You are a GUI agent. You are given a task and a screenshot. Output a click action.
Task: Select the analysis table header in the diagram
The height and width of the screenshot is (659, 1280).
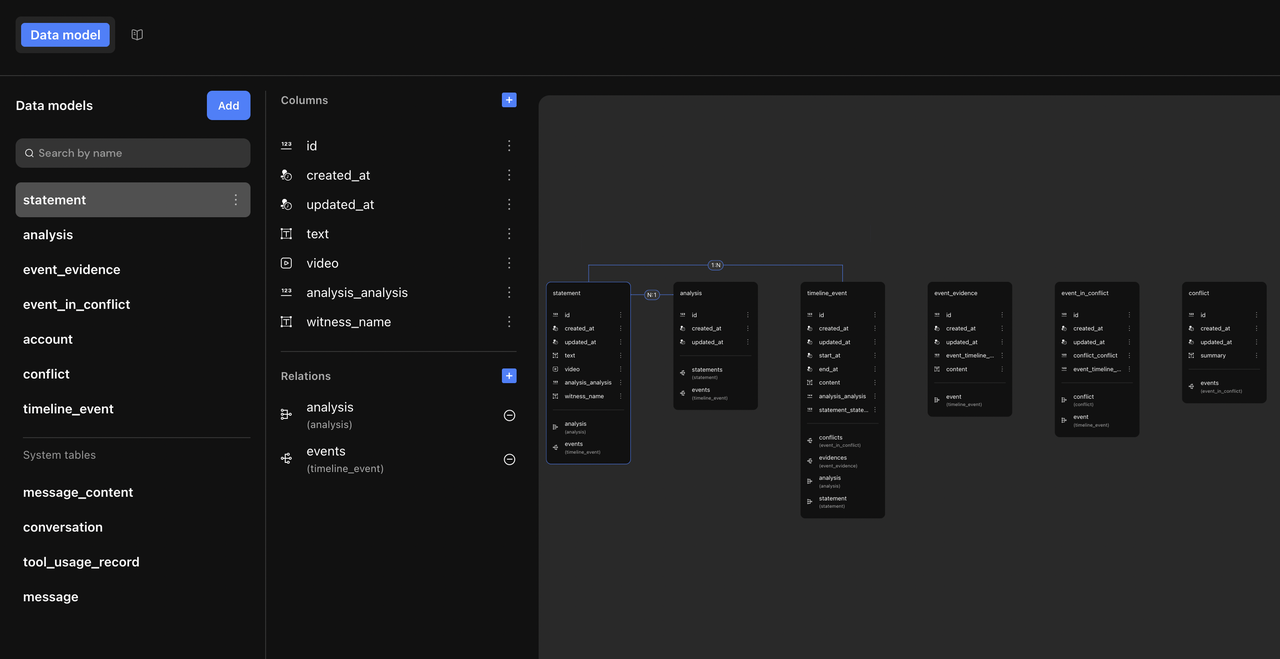[715, 293]
